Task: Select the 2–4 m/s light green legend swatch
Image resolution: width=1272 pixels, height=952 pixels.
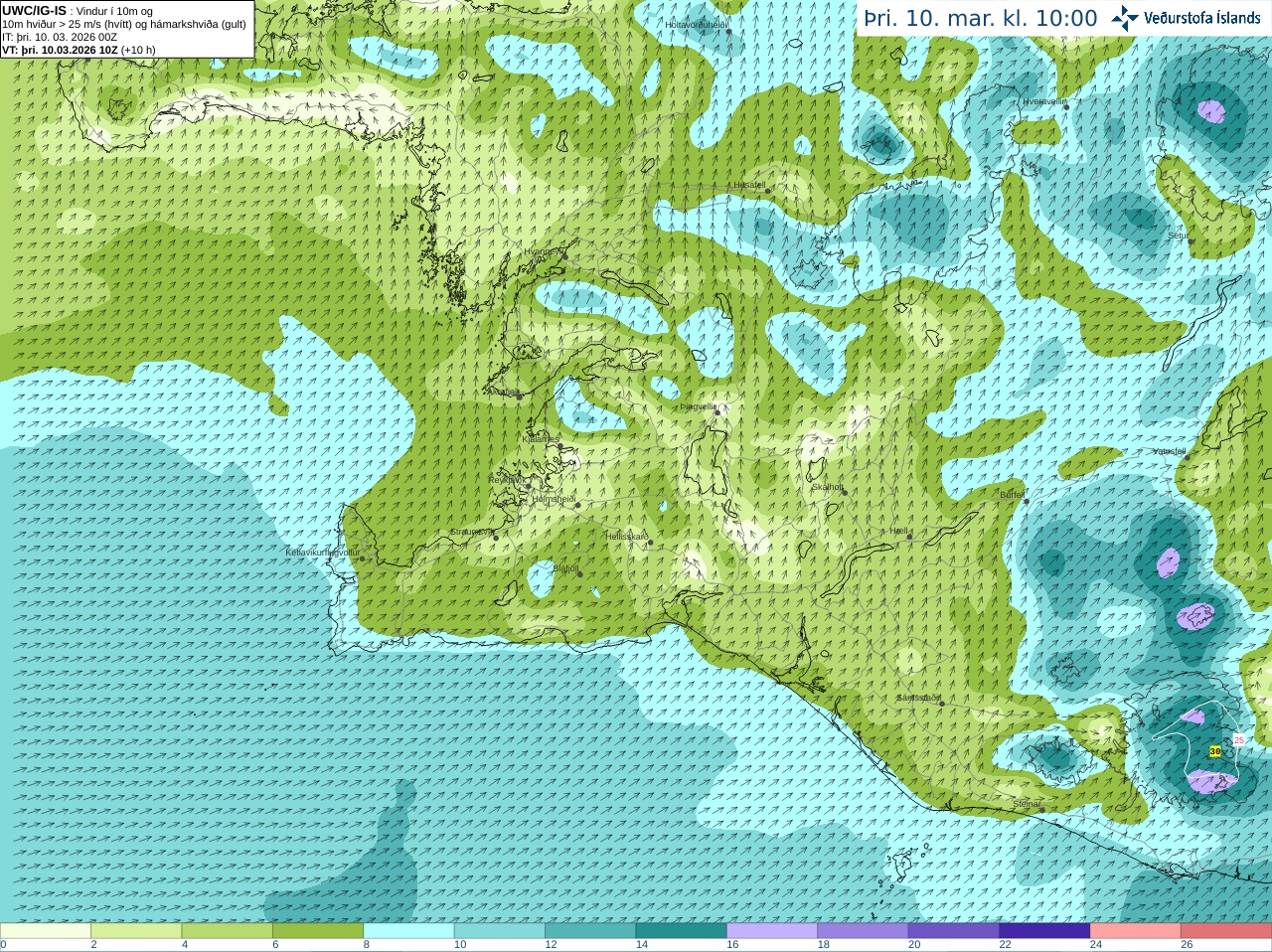Action: (136, 931)
